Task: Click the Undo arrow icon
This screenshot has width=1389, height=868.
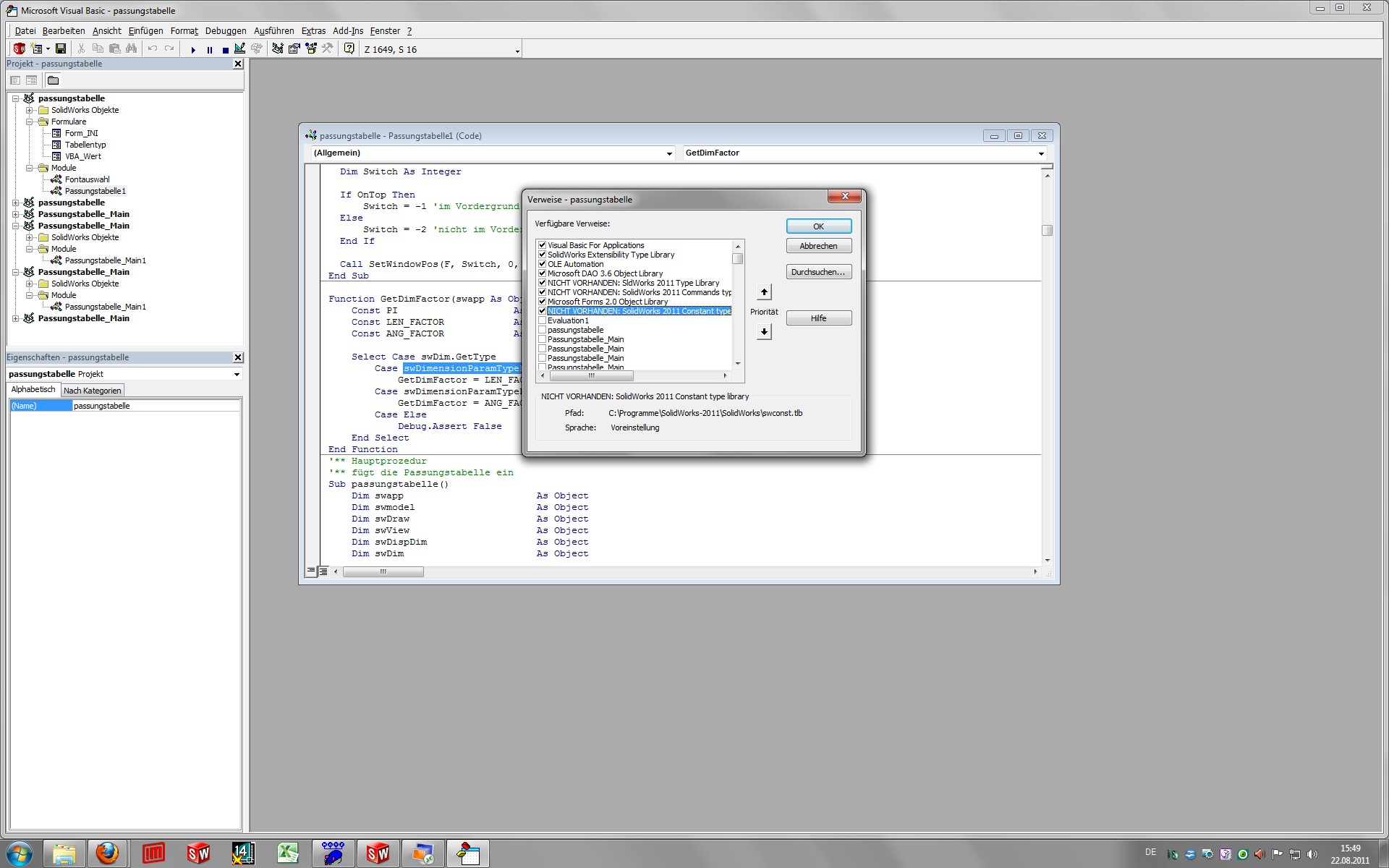Action: click(153, 49)
